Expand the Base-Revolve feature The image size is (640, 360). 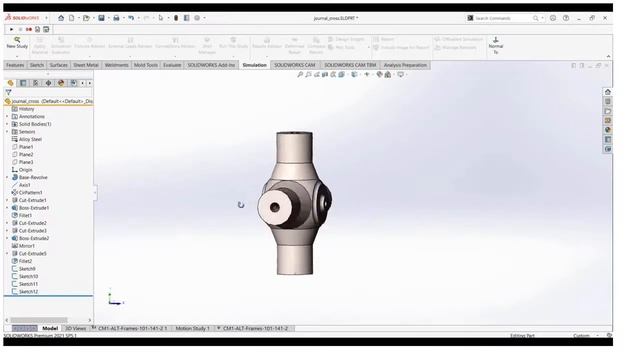pyautogui.click(x=7, y=178)
